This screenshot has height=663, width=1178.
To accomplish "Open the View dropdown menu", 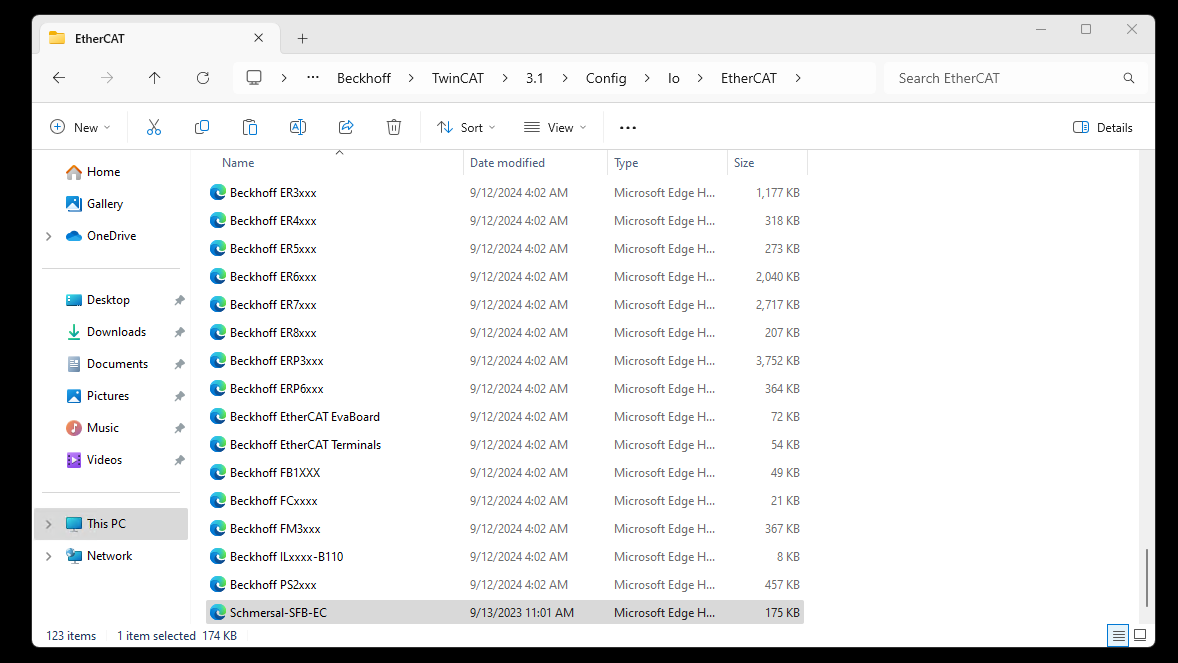I will [555, 128].
